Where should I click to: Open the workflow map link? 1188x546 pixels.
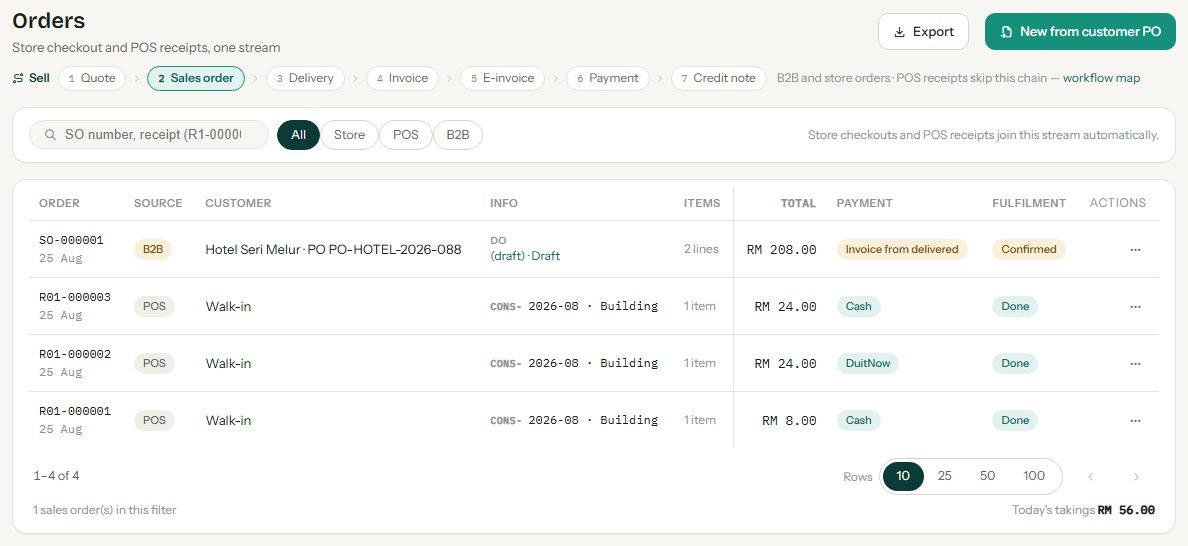pos(1102,78)
